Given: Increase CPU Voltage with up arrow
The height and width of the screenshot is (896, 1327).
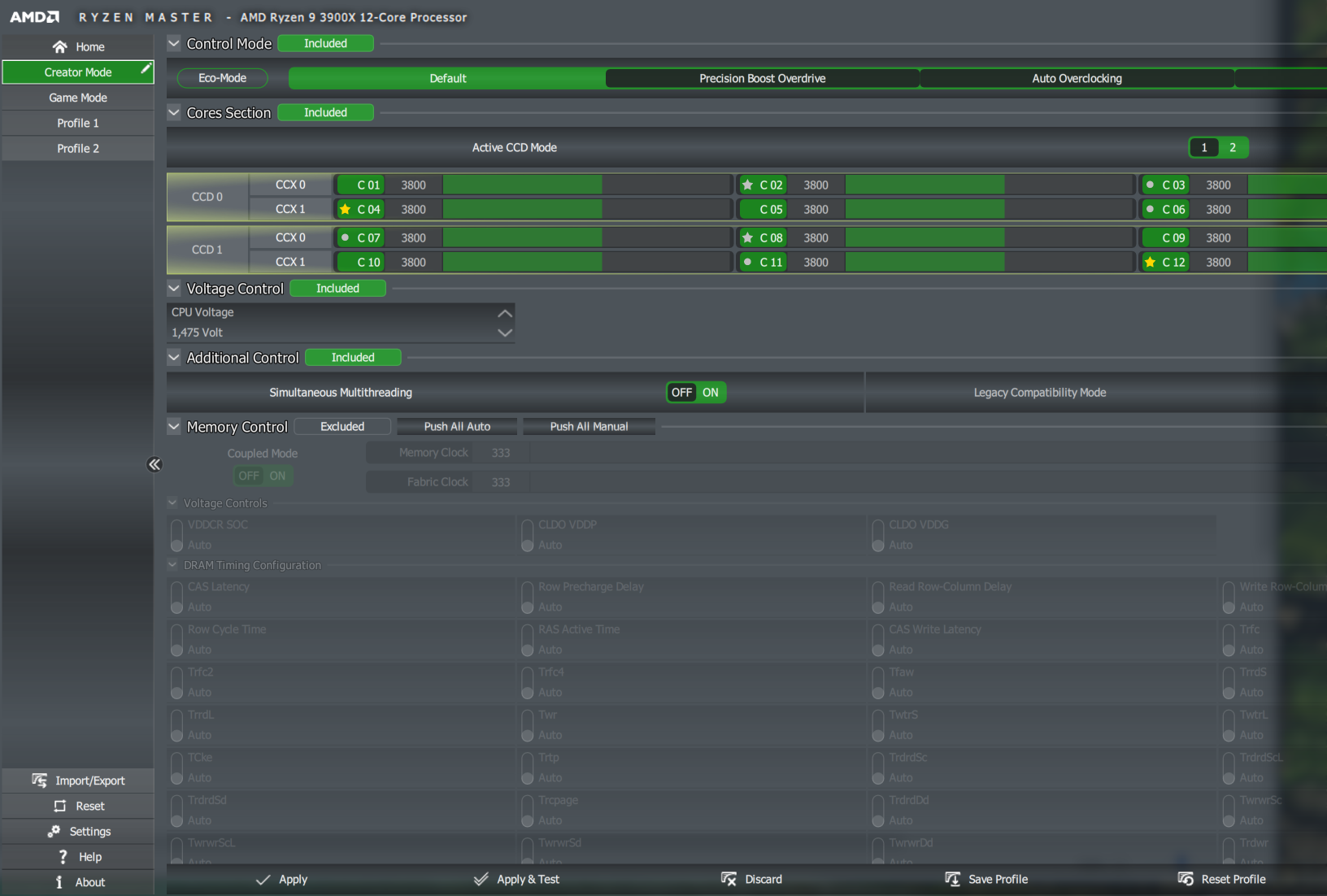Looking at the screenshot, I should (x=505, y=313).
